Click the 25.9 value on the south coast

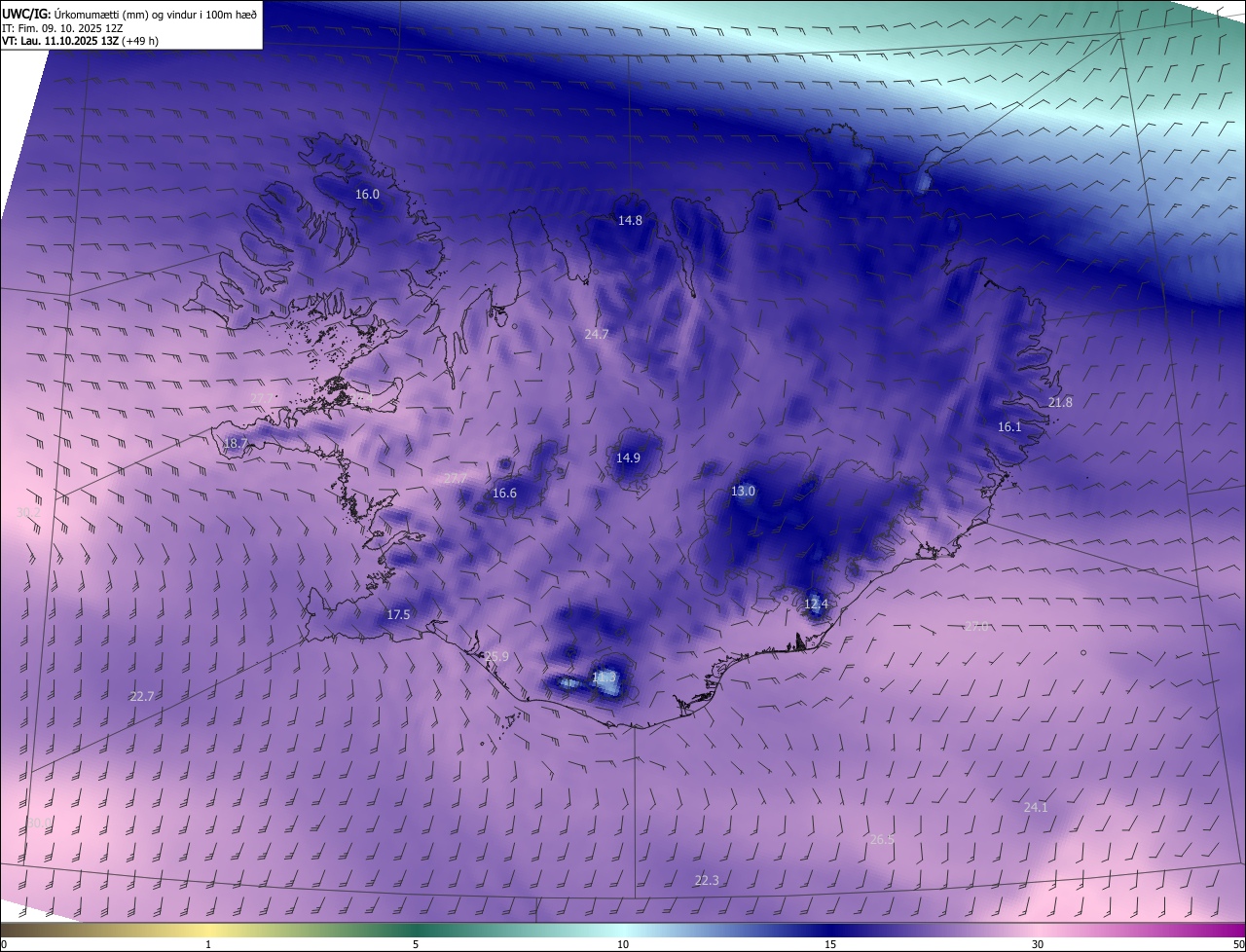(496, 657)
